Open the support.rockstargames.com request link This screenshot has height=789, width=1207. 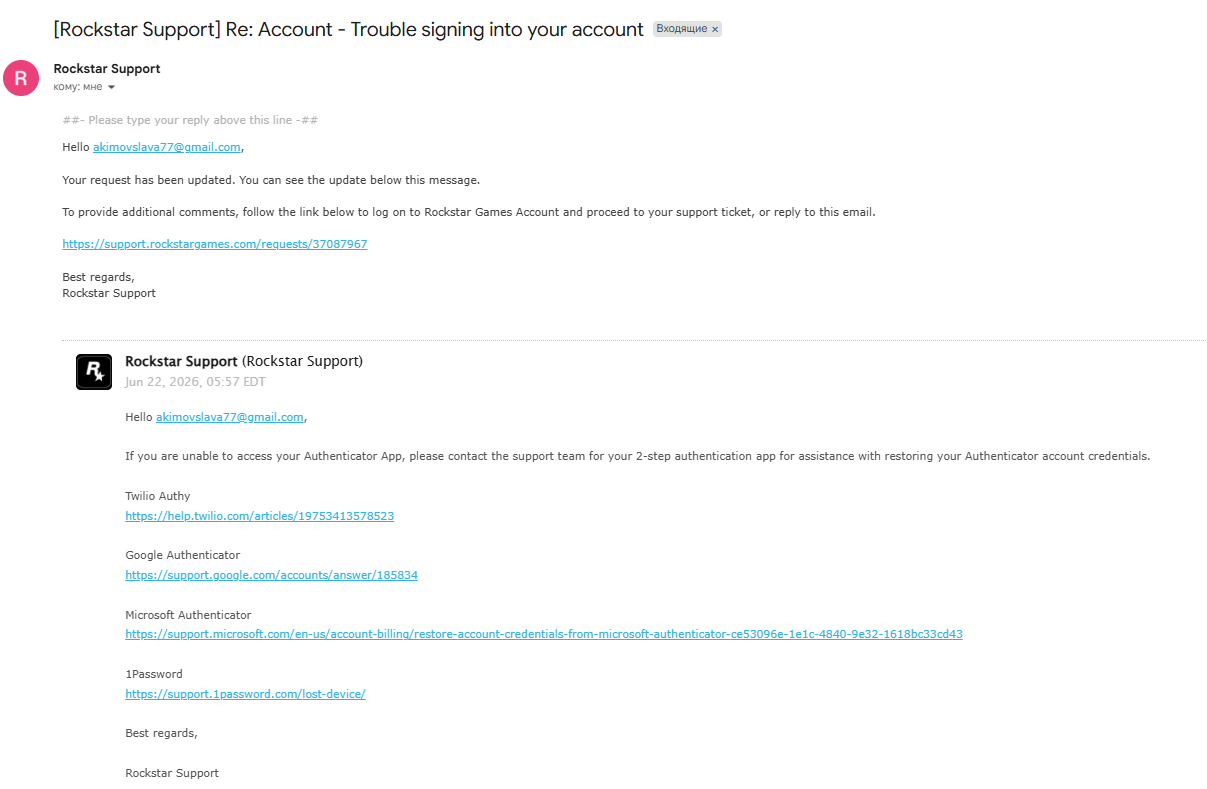[x=215, y=244]
